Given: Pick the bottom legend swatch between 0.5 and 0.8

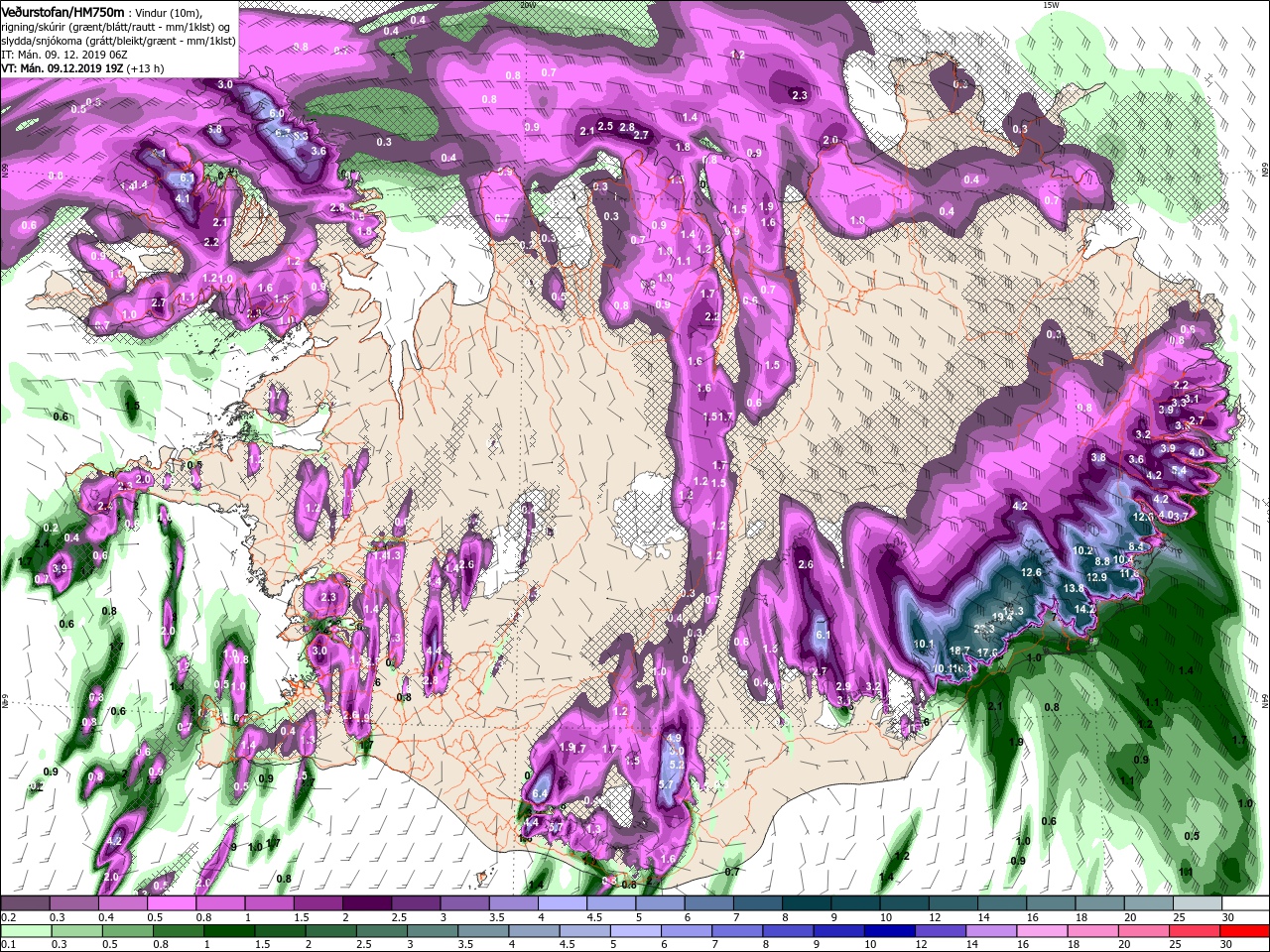Looking at the screenshot, I should [127, 931].
